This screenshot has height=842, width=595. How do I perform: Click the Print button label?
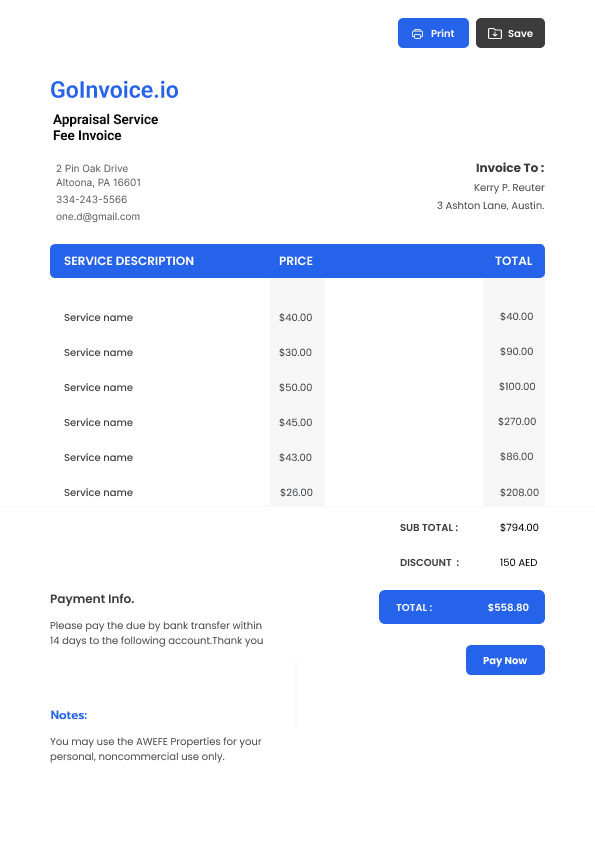pos(442,33)
